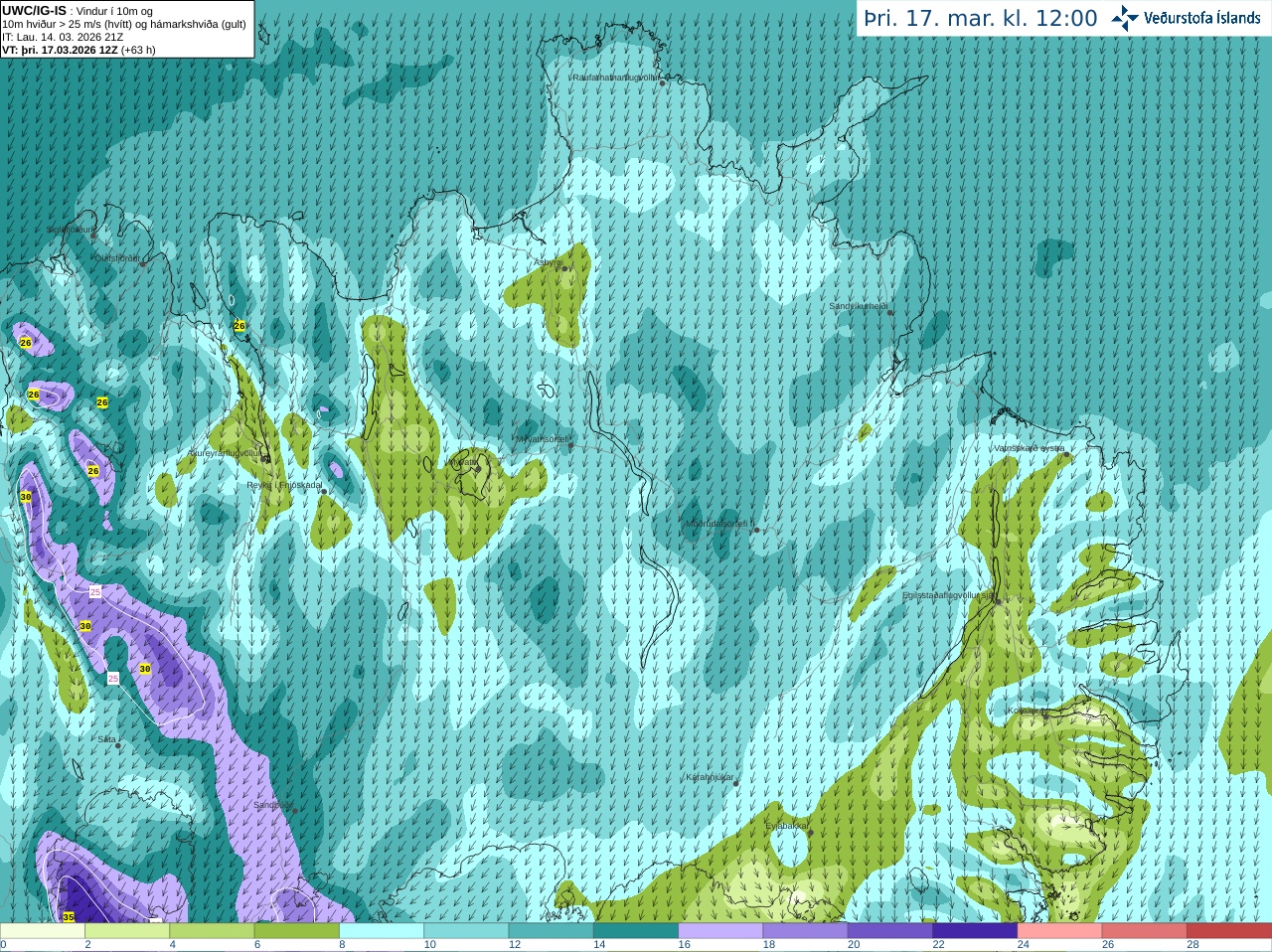Click the yellow 35 gust marker

[69, 916]
